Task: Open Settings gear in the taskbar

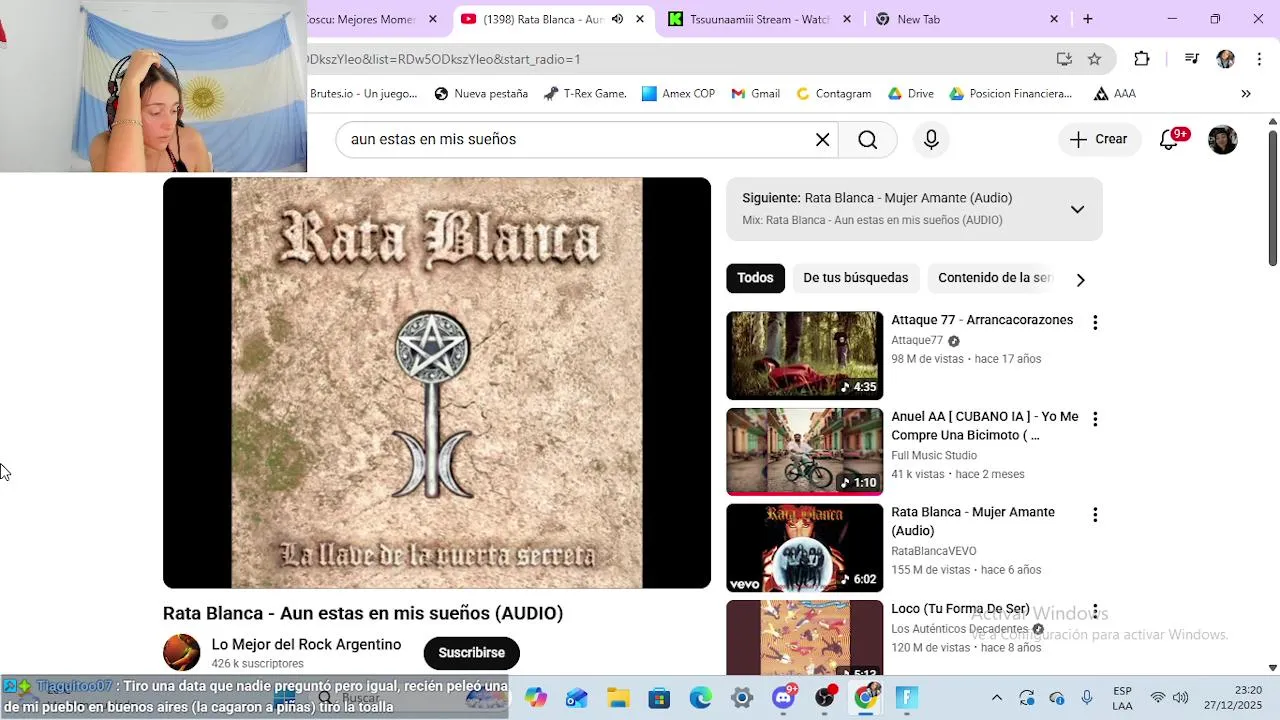Action: tap(741, 698)
